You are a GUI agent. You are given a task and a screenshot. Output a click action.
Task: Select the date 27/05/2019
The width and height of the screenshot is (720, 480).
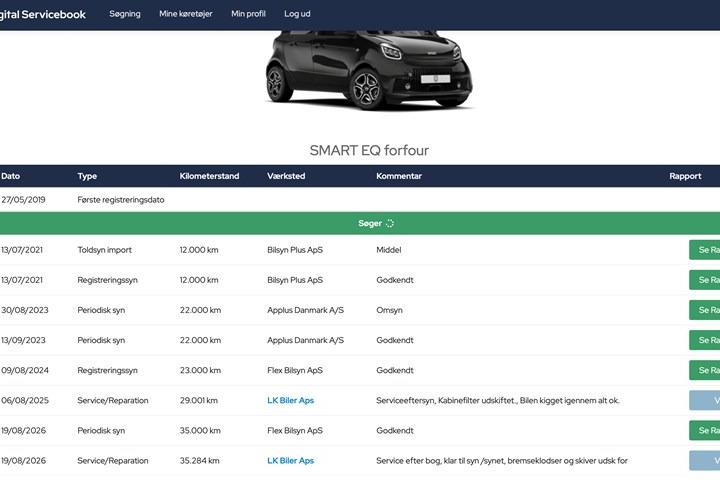[x=23, y=200]
